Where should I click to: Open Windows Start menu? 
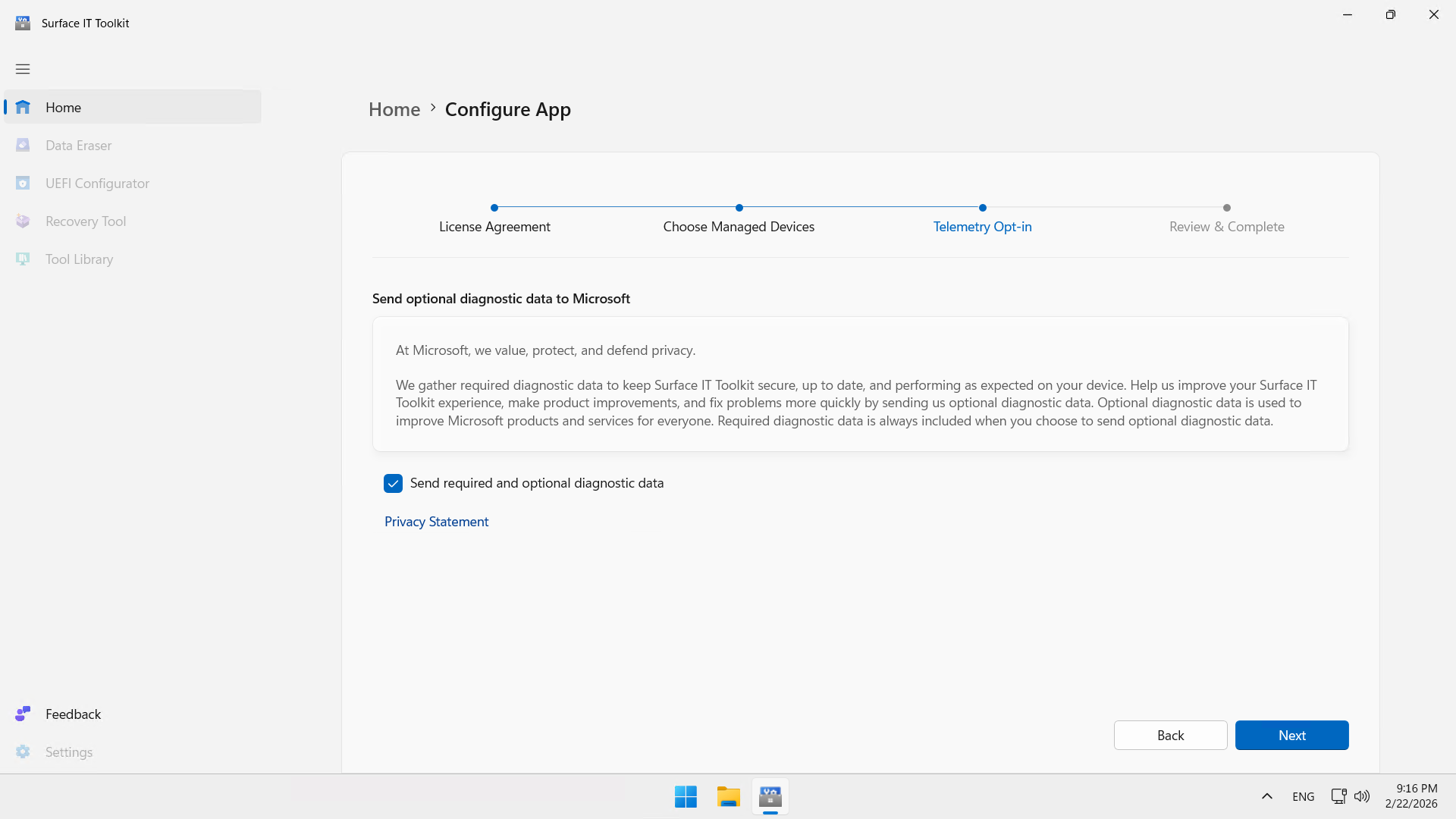pyautogui.click(x=686, y=796)
